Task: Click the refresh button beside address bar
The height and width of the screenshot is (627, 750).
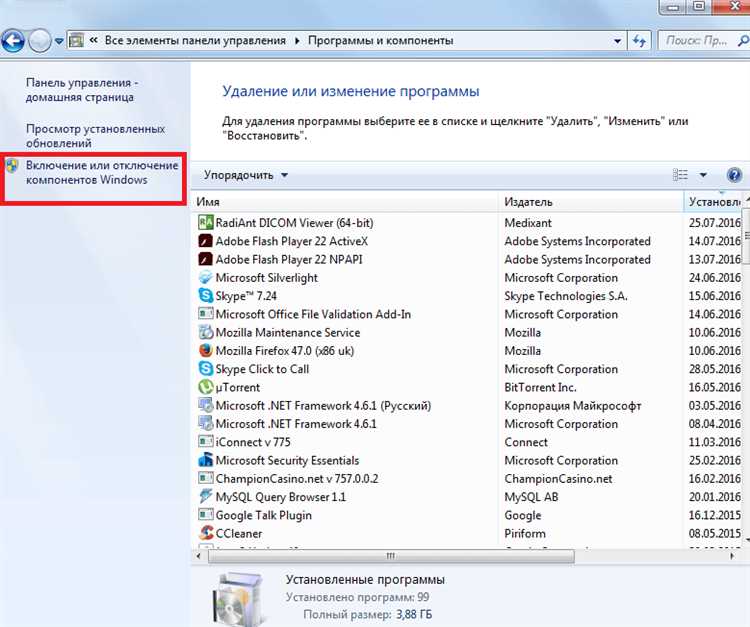Action: point(639,41)
